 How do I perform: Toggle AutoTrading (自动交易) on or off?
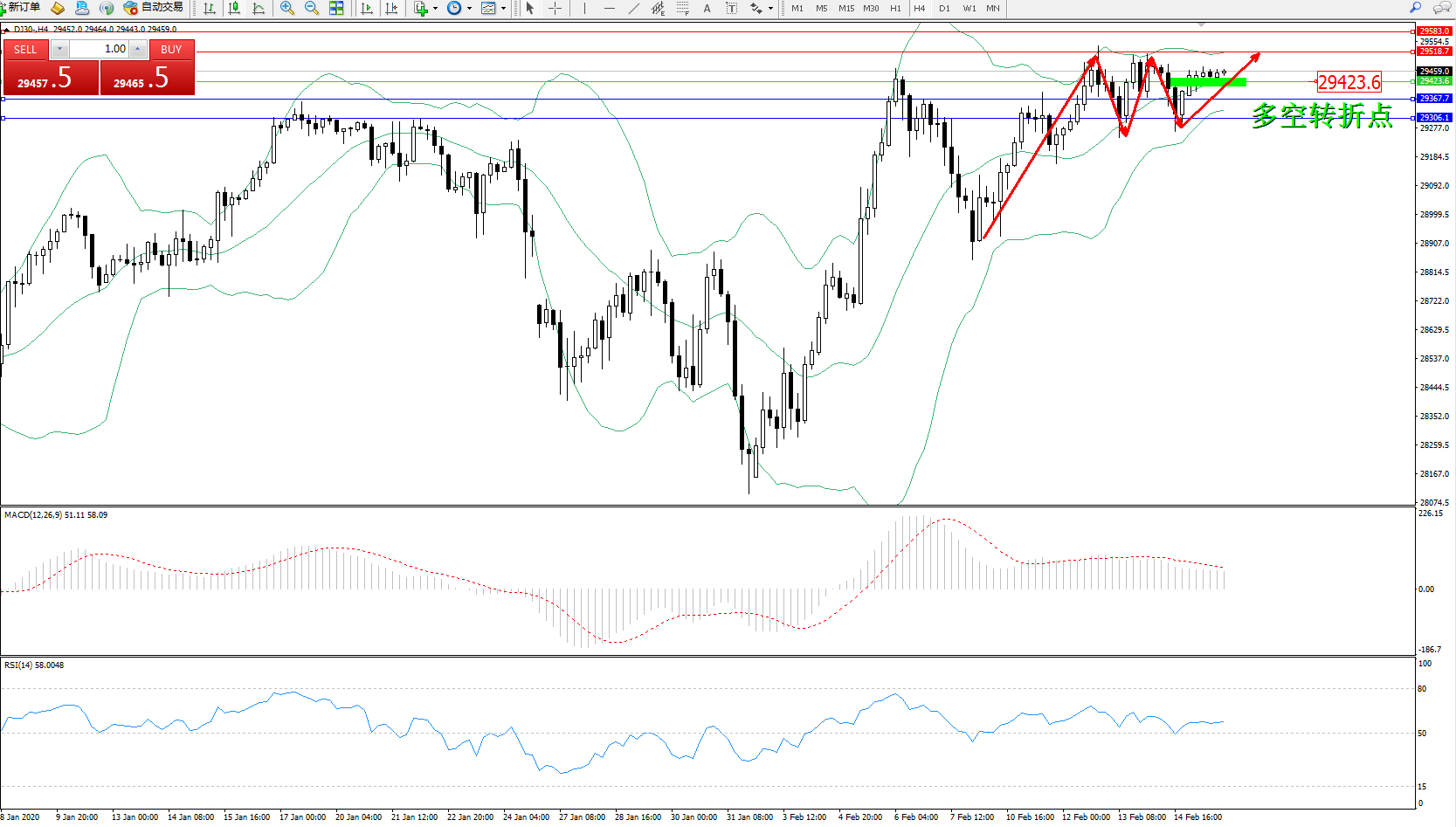coord(154,8)
